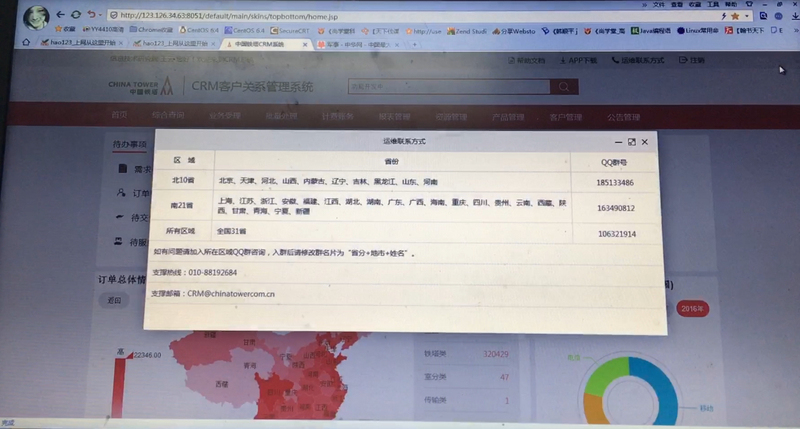Click the skin shirt icon in title bar
800x429 pixels.
tap(749, 4)
